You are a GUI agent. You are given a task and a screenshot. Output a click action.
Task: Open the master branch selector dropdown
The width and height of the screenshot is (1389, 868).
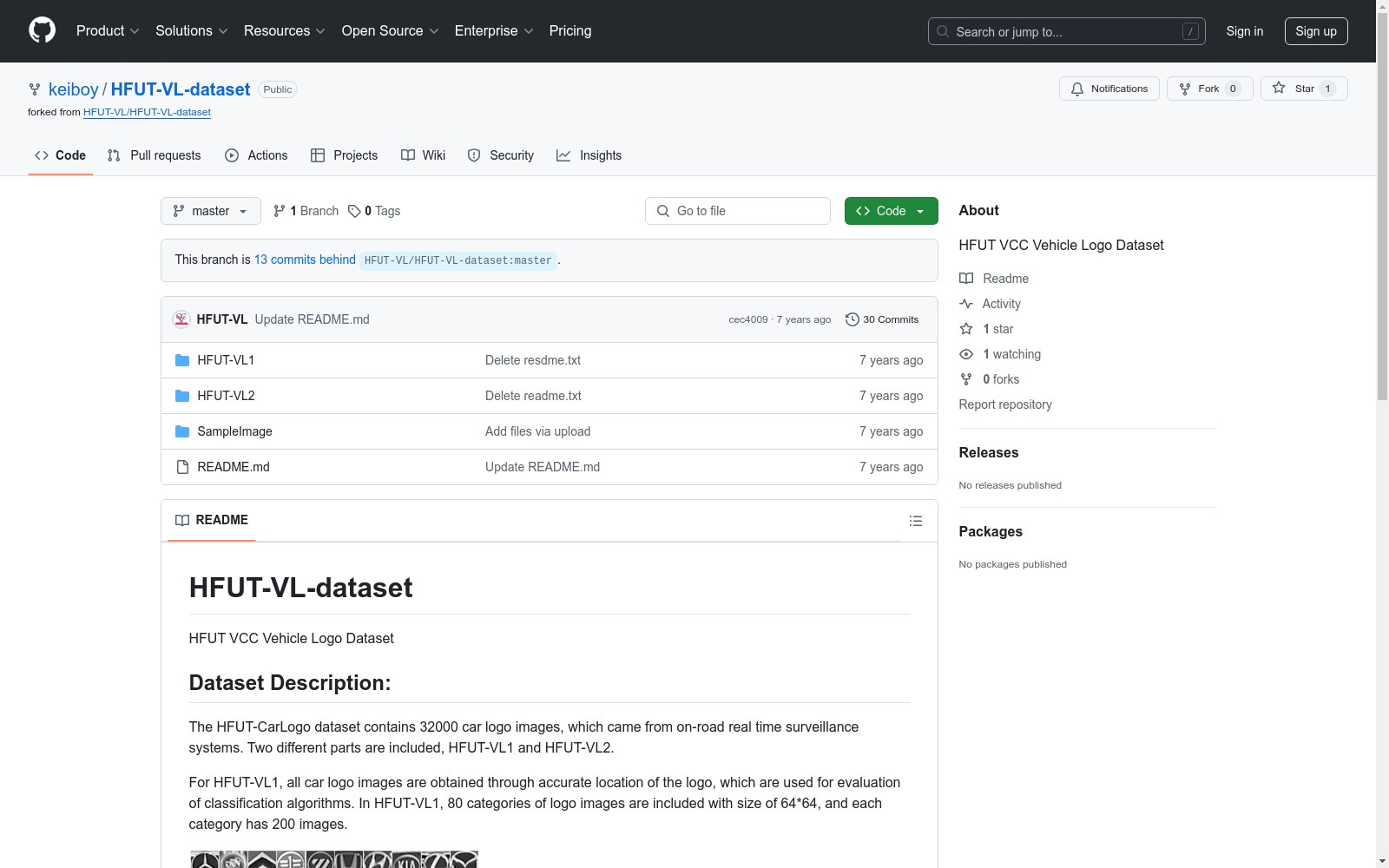(211, 211)
